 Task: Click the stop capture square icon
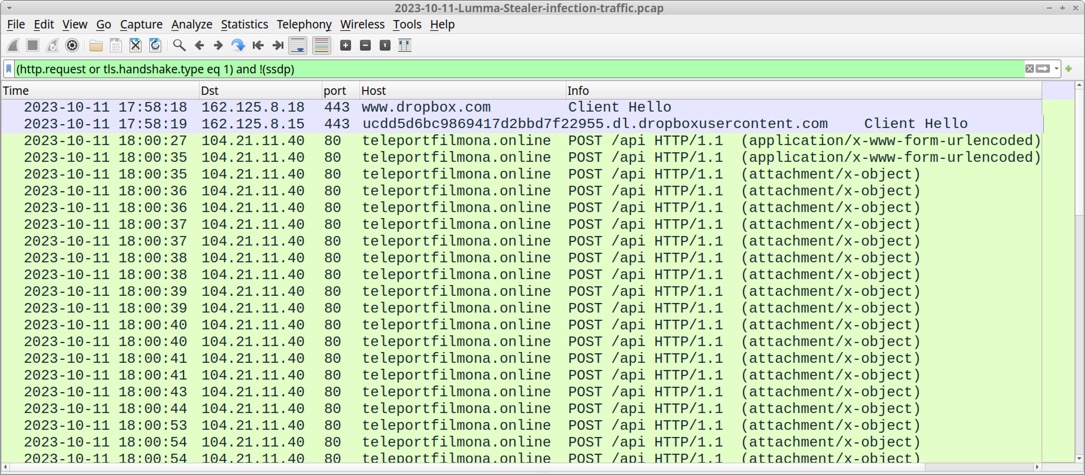pyautogui.click(x=33, y=46)
